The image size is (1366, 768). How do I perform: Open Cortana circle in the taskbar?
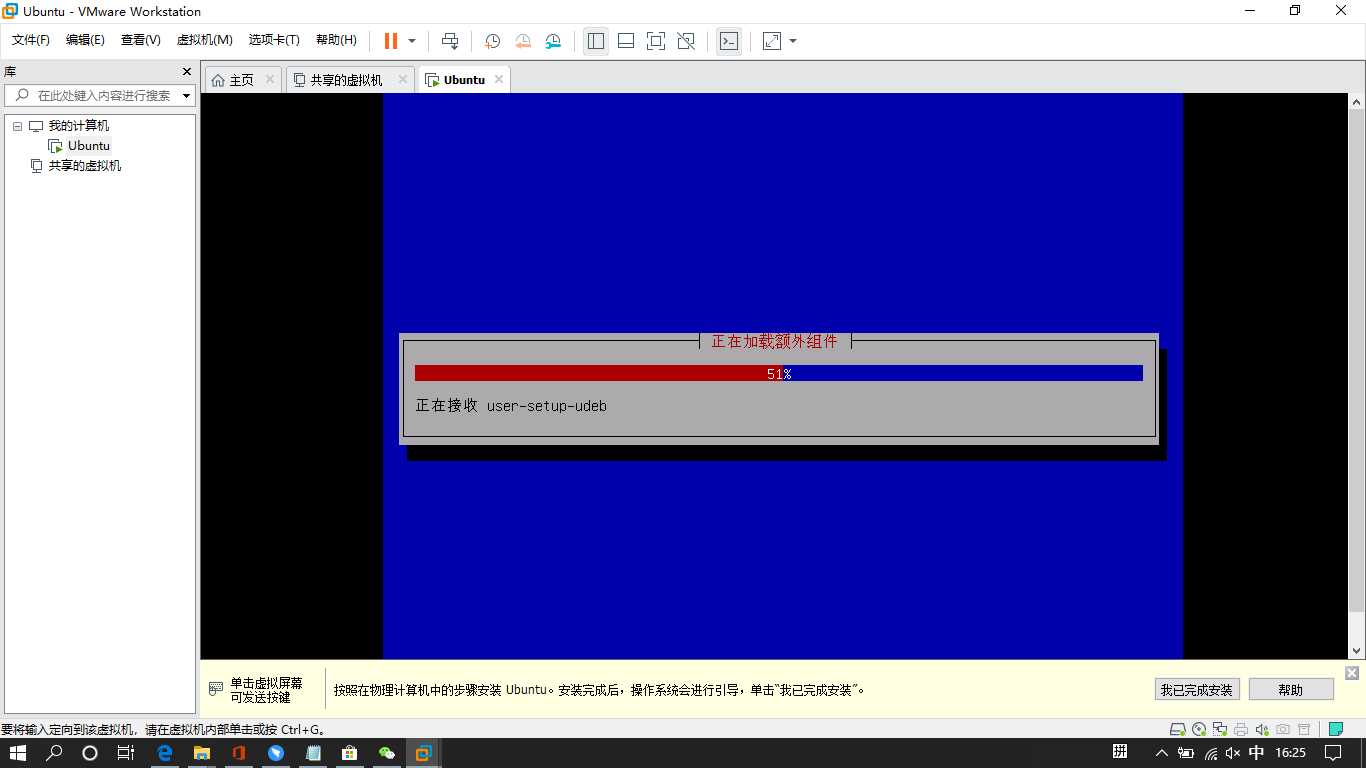pos(90,753)
